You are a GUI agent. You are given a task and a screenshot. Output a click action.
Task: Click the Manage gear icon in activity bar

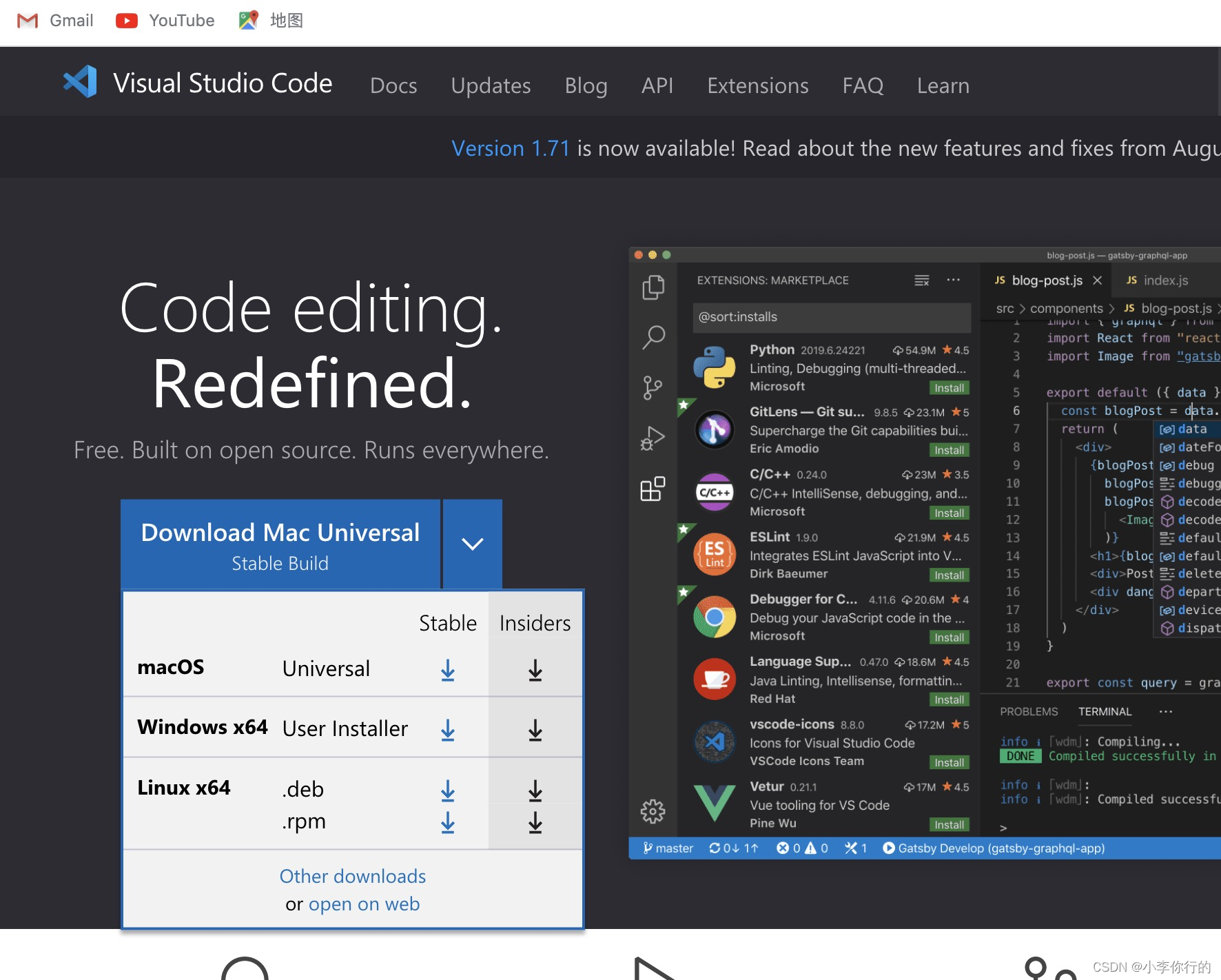(653, 812)
